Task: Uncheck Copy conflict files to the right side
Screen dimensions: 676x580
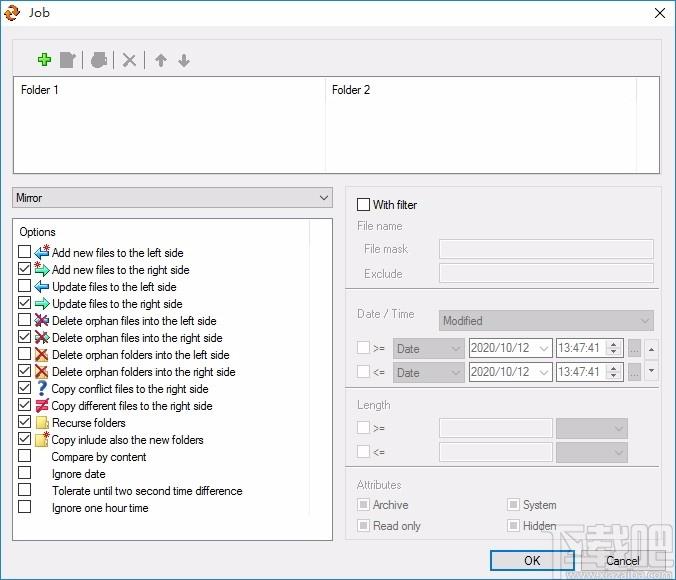Action: pos(25,388)
